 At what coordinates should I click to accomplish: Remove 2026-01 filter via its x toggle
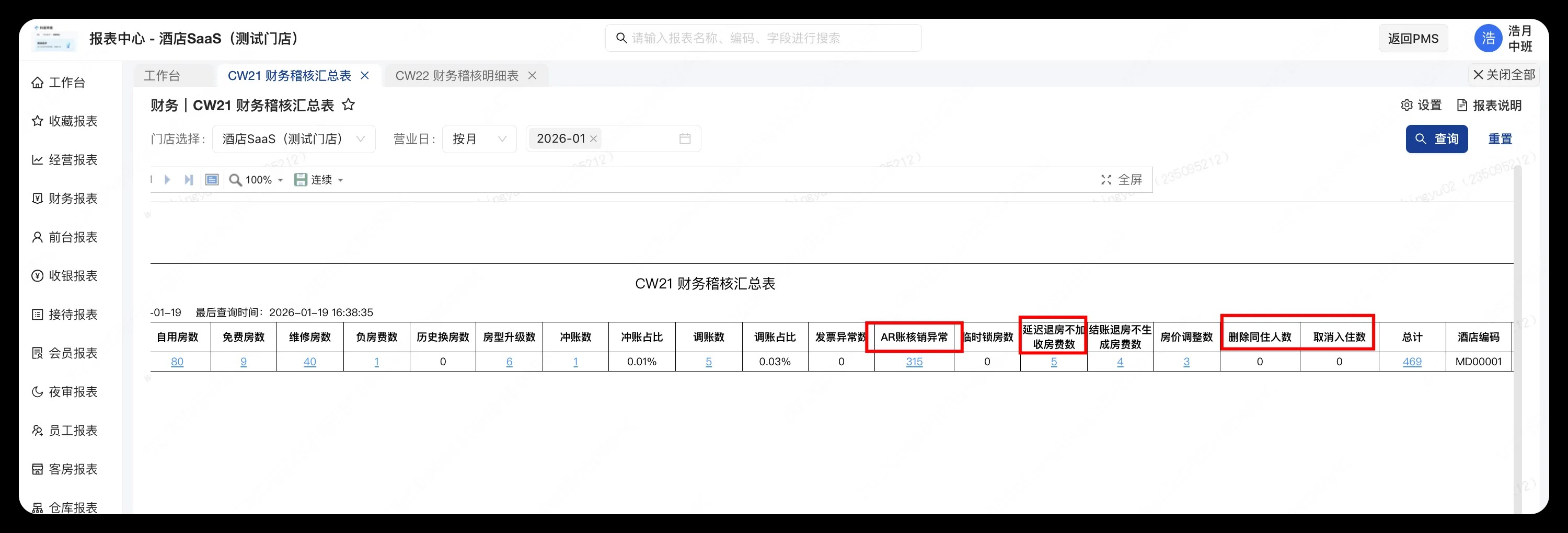click(594, 138)
